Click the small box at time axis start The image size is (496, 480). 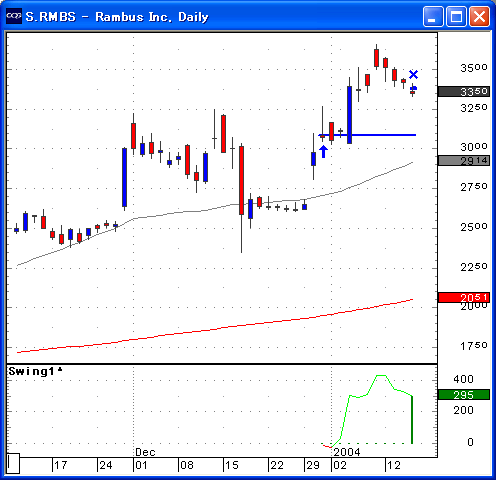(13, 463)
